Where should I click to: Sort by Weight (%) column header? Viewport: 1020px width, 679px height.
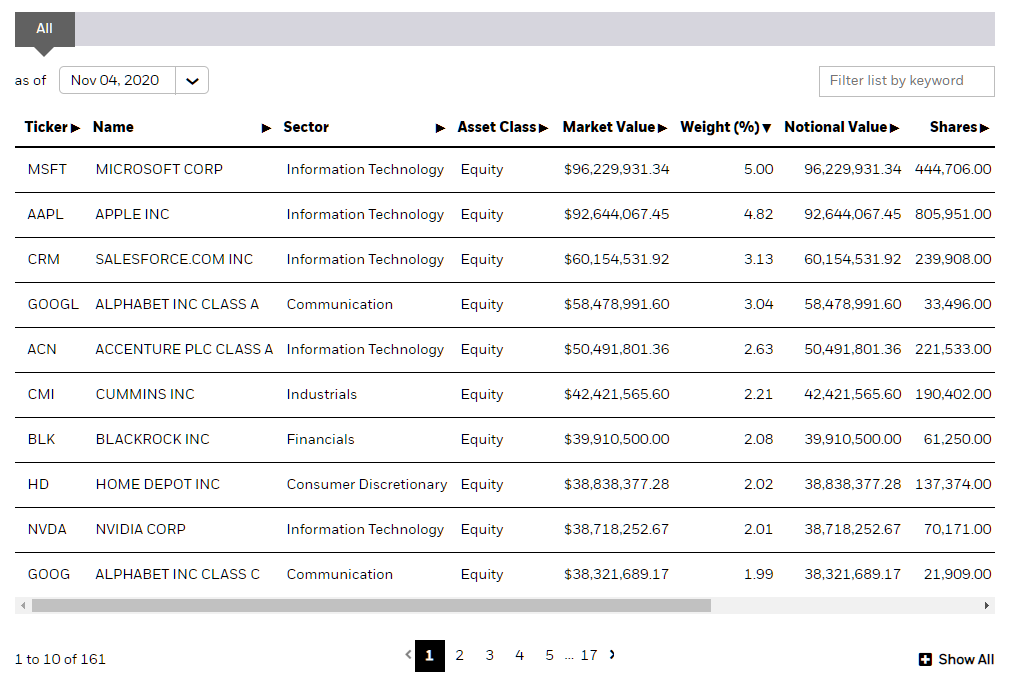click(x=726, y=127)
